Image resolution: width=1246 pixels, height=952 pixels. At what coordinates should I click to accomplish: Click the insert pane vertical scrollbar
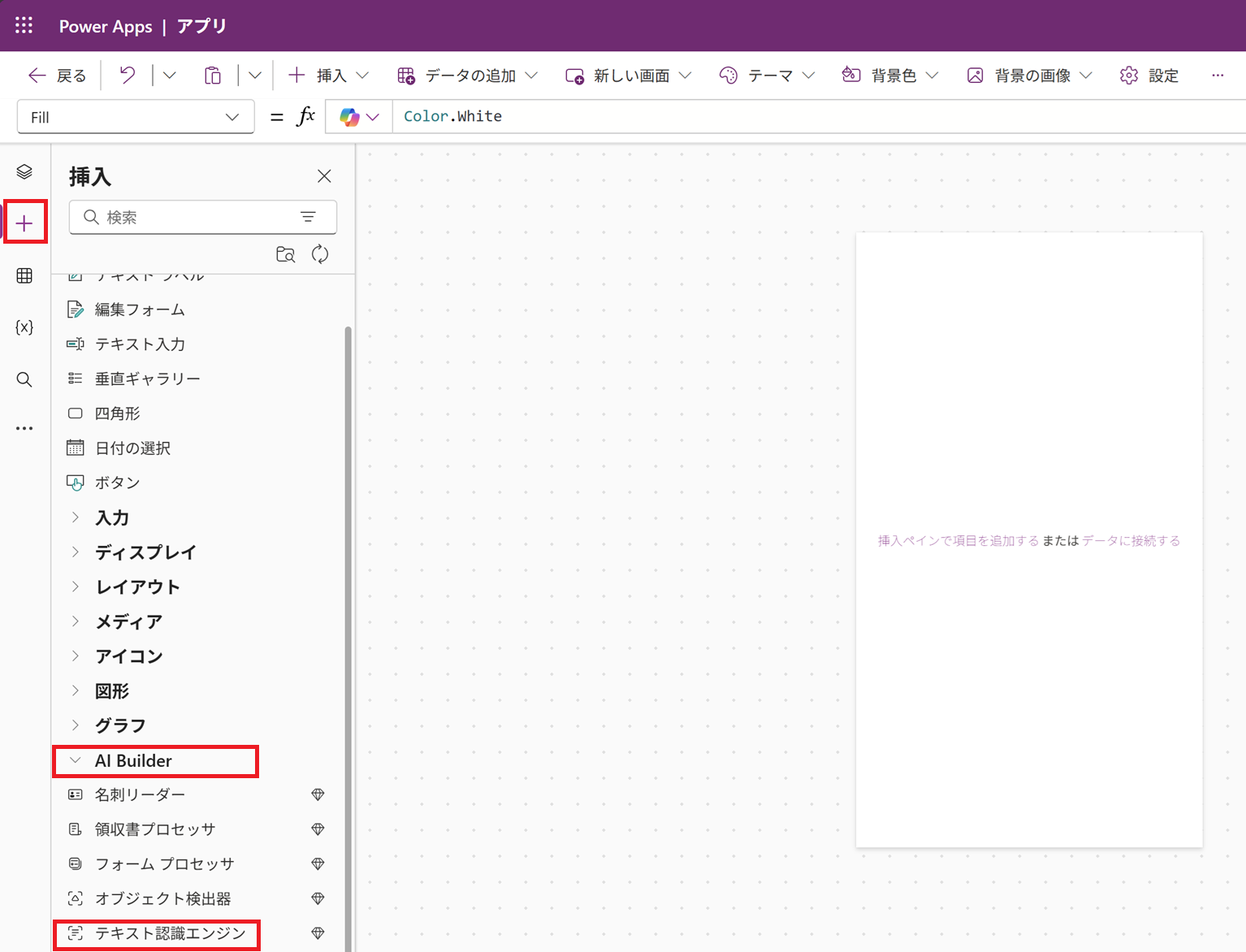point(348,638)
